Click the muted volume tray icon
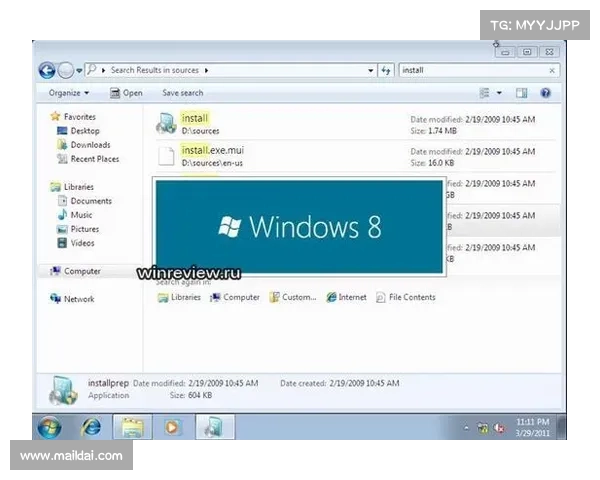The width and height of the screenshot is (600, 480). click(499, 428)
